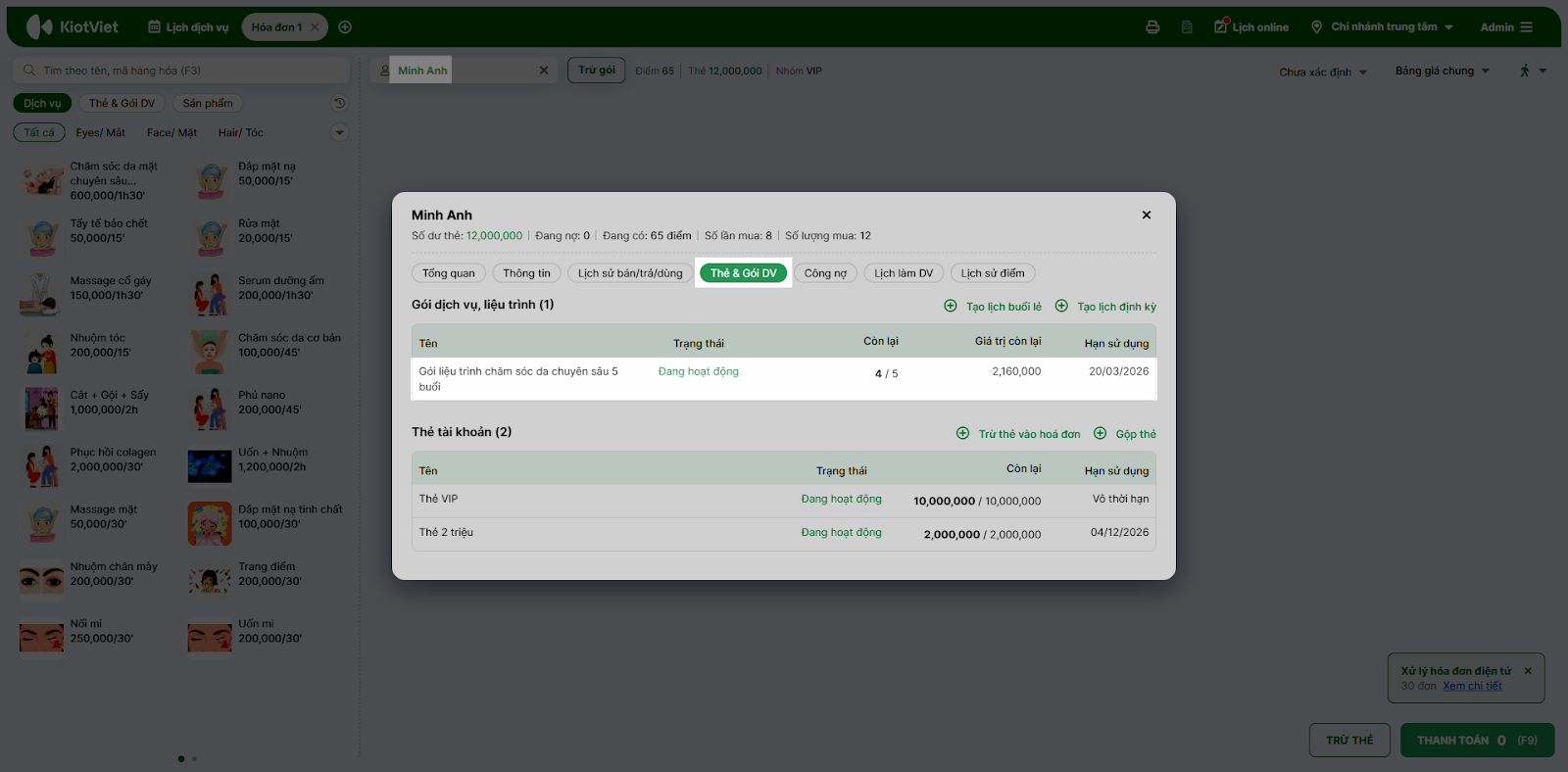
Task: Click plus icon for Tạo lịch định kỳ
Action: tap(1061, 306)
